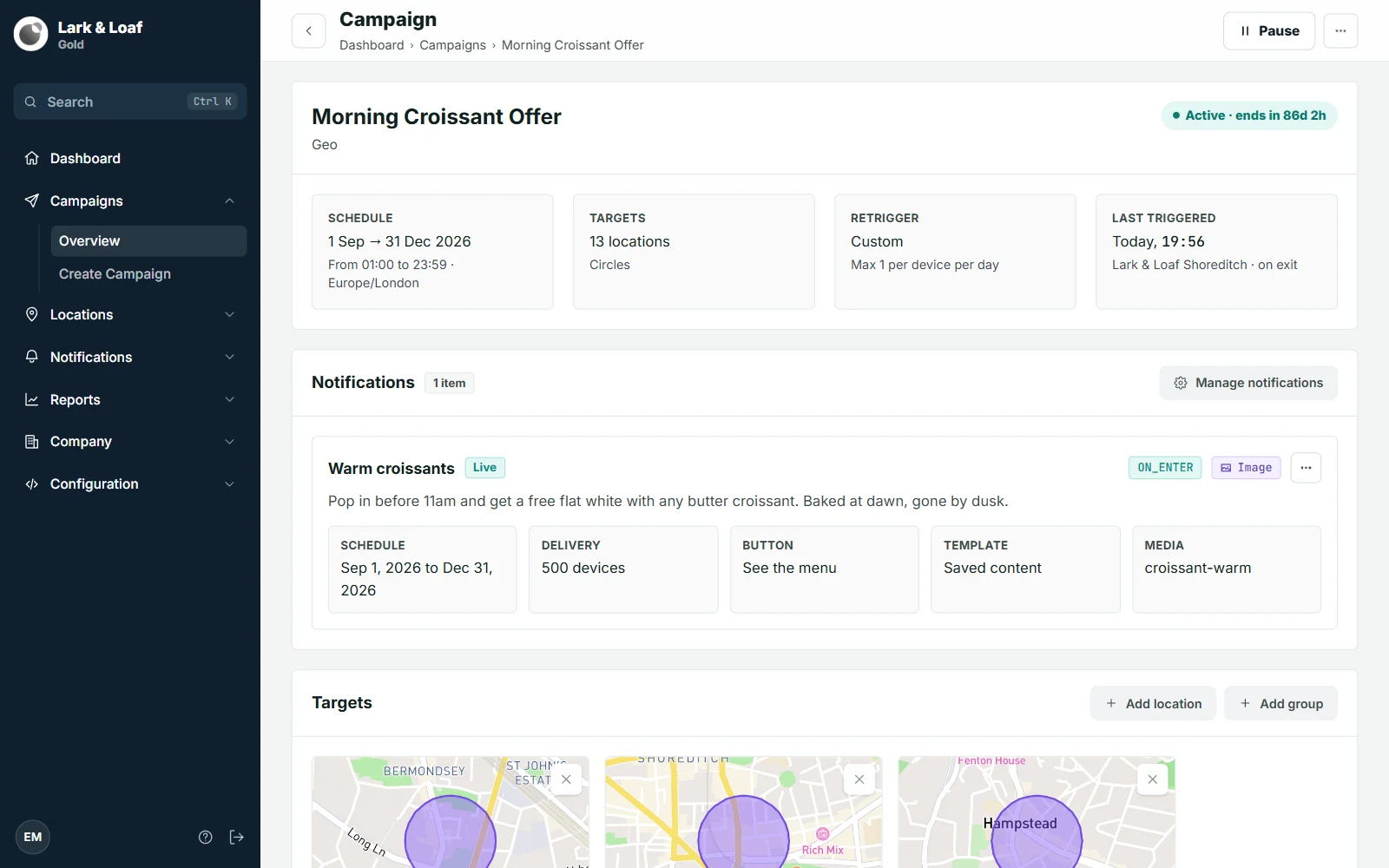
Task: Click the Company building icon
Action: pyautogui.click(x=32, y=442)
